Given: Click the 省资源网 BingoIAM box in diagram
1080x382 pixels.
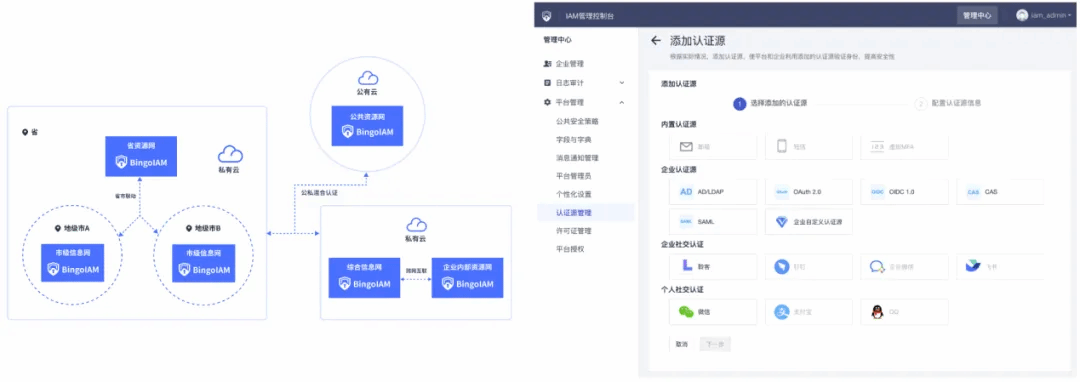Looking at the screenshot, I should [x=141, y=156].
